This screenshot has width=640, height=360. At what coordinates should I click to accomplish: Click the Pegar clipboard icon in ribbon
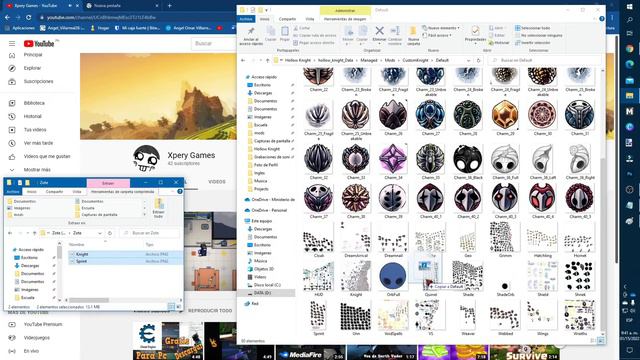pos(284,31)
